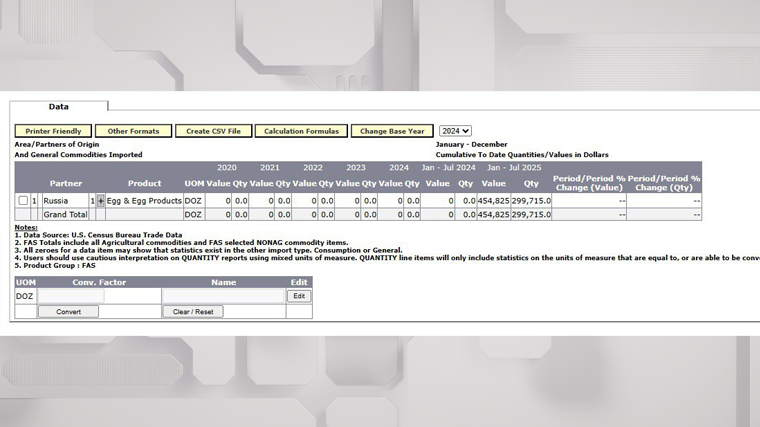This screenshot has width=760, height=427.
Task: Click the UOM header in results table
Action: click(x=194, y=183)
